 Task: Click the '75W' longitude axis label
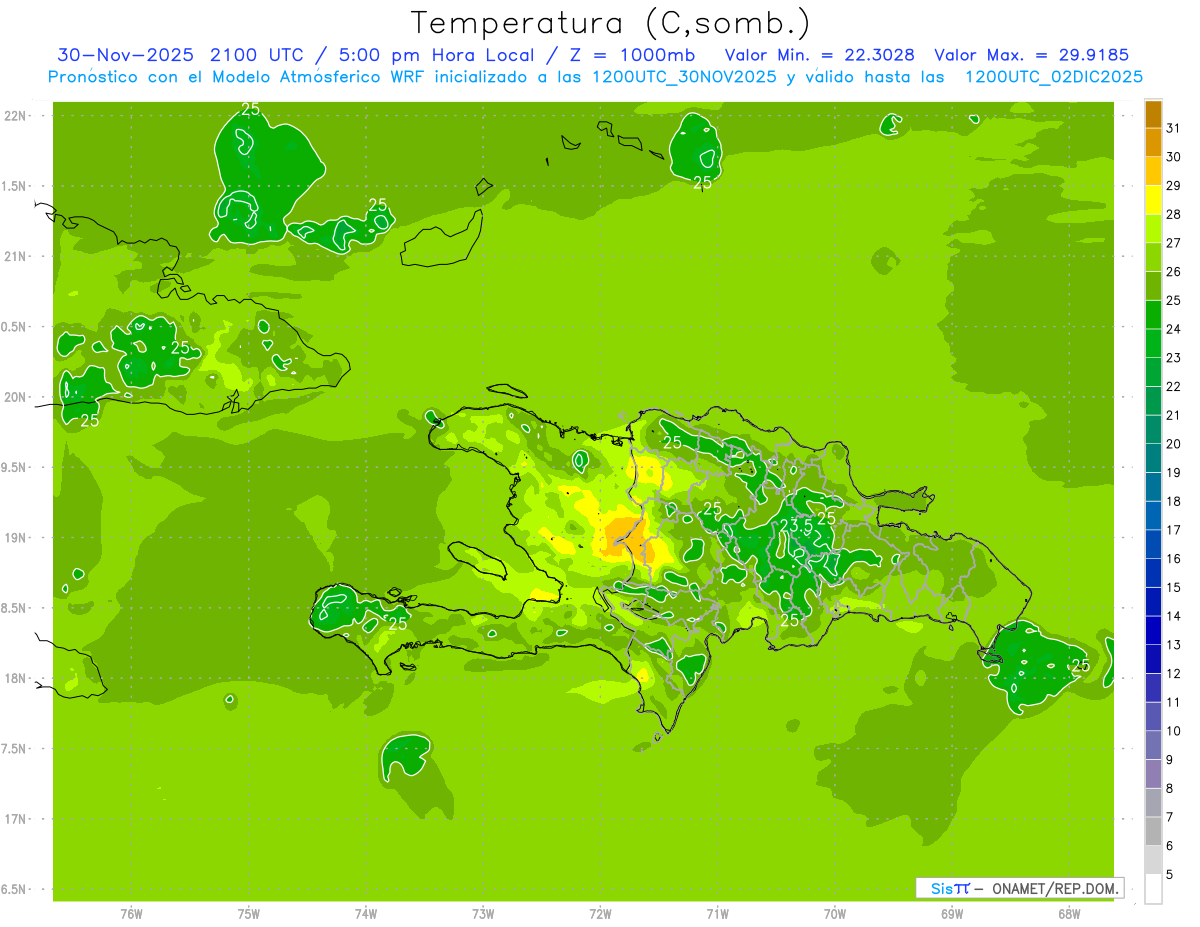249,913
